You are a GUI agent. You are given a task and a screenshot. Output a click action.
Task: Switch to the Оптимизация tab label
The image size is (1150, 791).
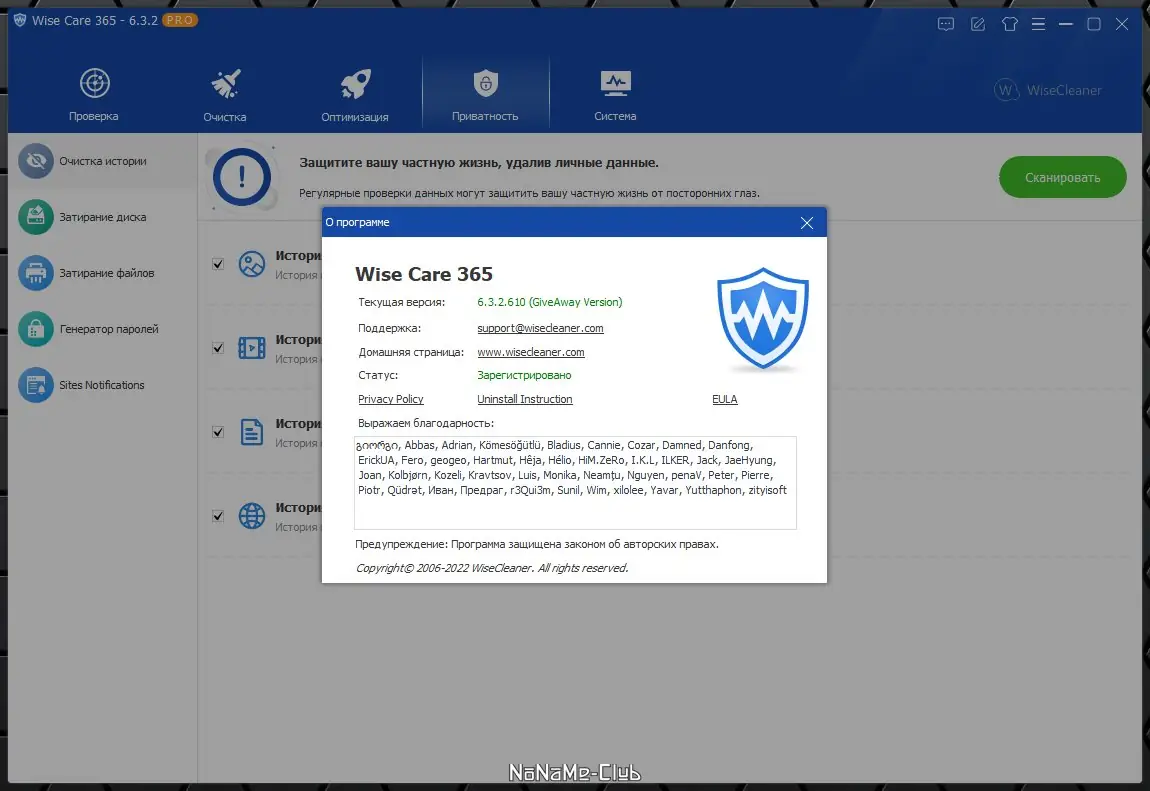(355, 117)
